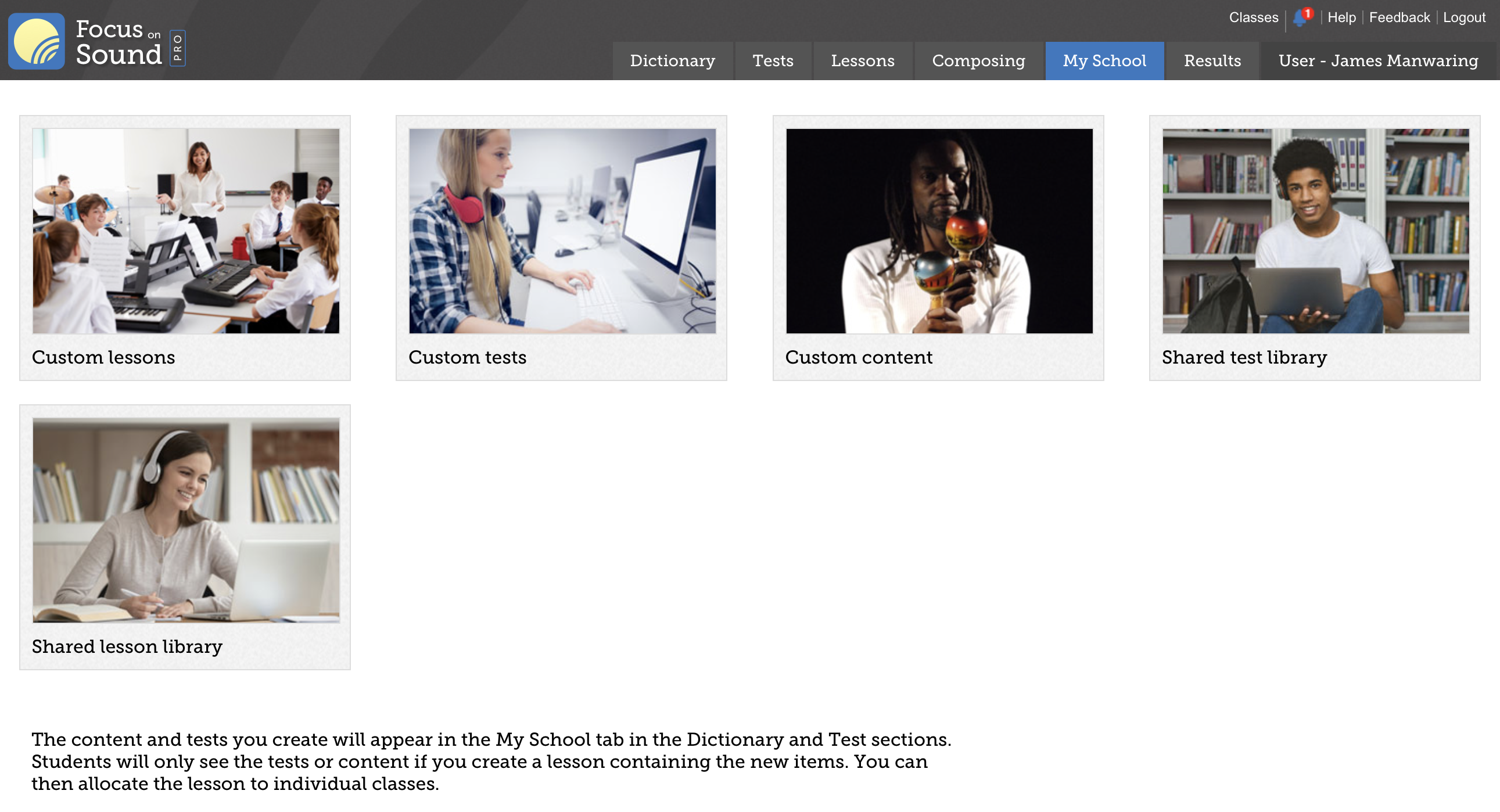Go to the Lessons tab

pyautogui.click(x=862, y=60)
